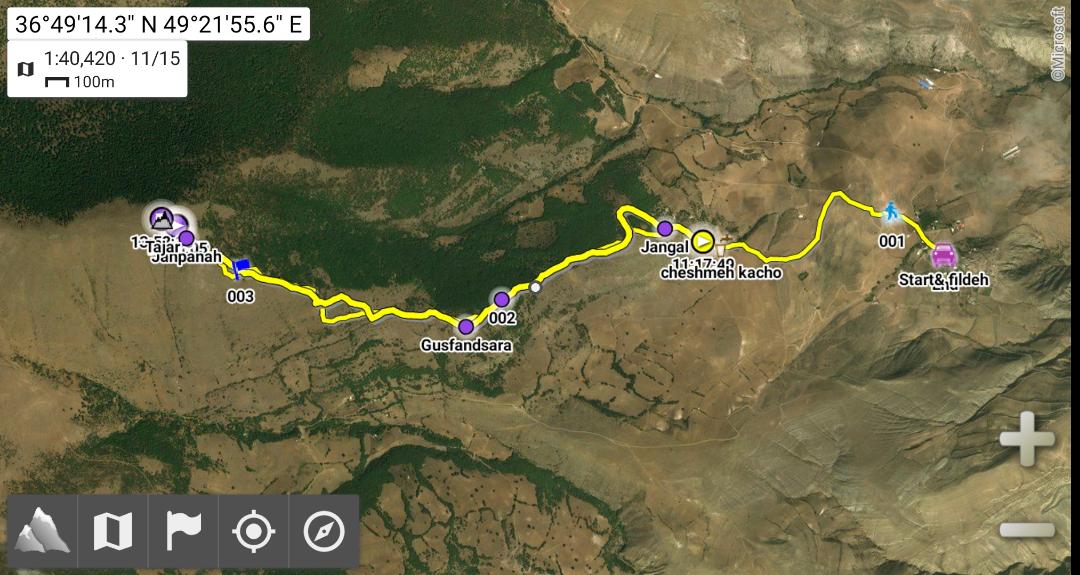Select the Gusfandsara waypoint dot
This screenshot has width=1080, height=575.
(466, 326)
